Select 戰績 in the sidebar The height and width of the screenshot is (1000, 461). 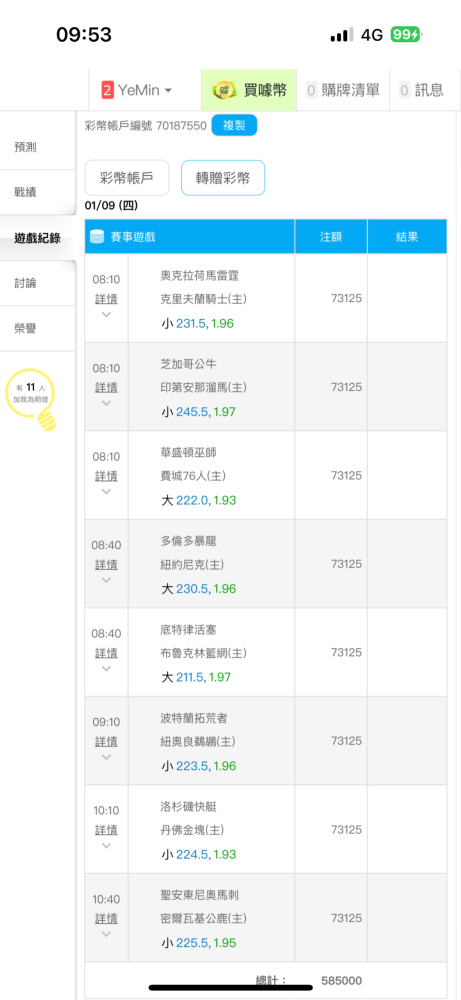(26, 192)
